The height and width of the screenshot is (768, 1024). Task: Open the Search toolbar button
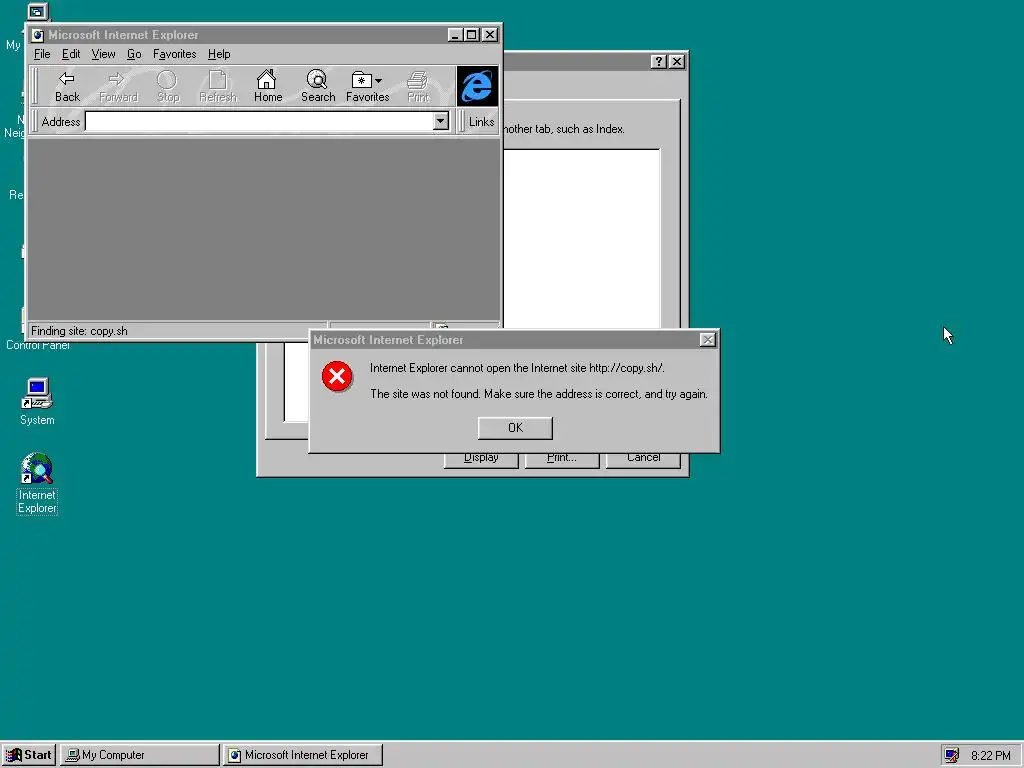318,86
